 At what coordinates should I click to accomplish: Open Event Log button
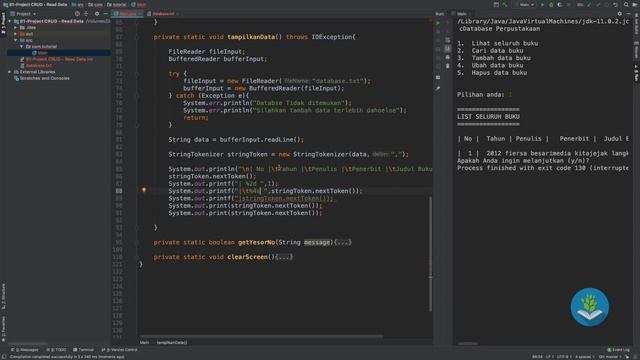tap(618, 350)
